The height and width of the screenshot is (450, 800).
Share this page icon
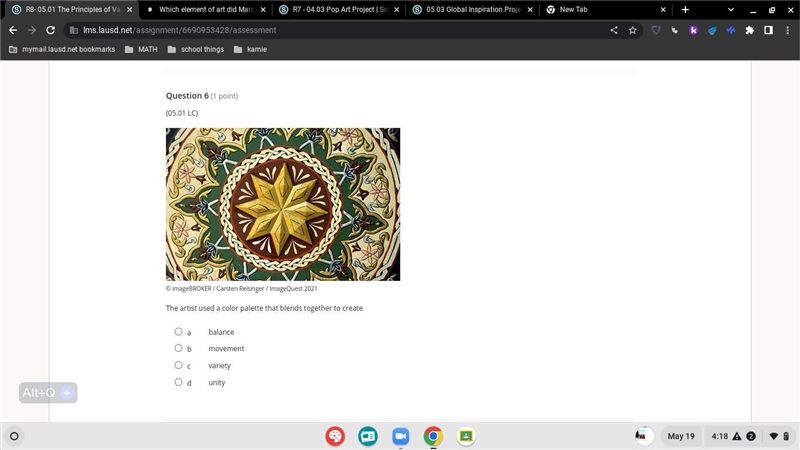(614, 30)
